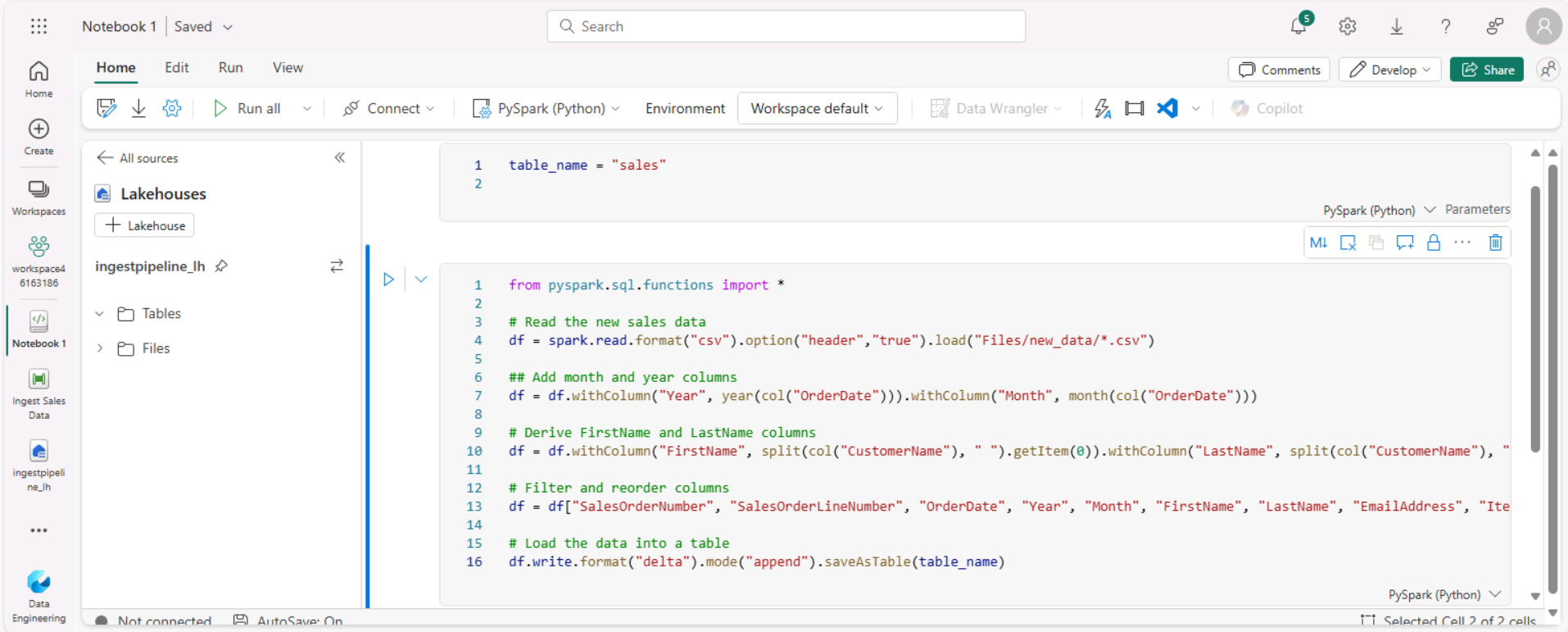The image size is (1568, 632).
Task: Click the toolbar download notebook icon
Action: click(138, 108)
